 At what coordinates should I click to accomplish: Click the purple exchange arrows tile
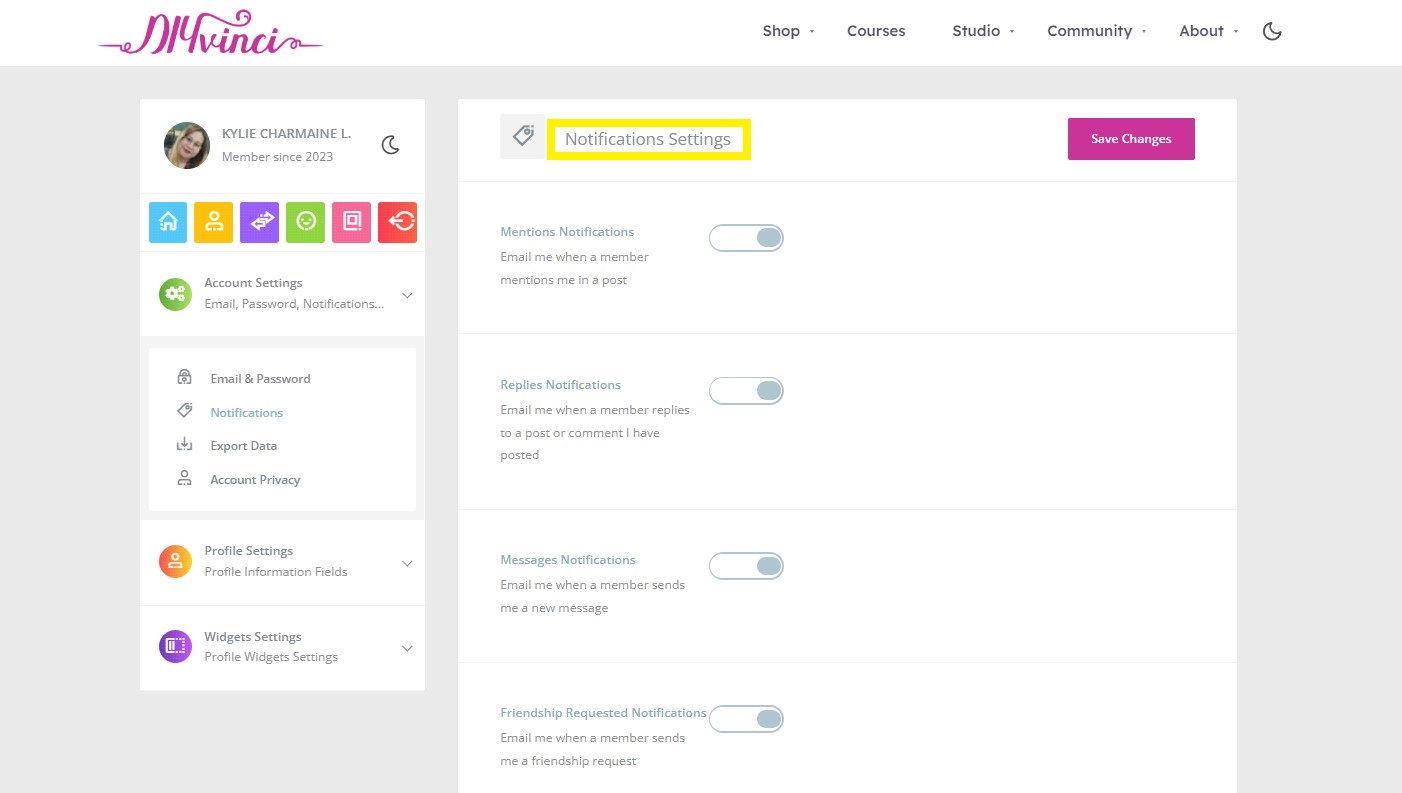pyautogui.click(x=260, y=222)
